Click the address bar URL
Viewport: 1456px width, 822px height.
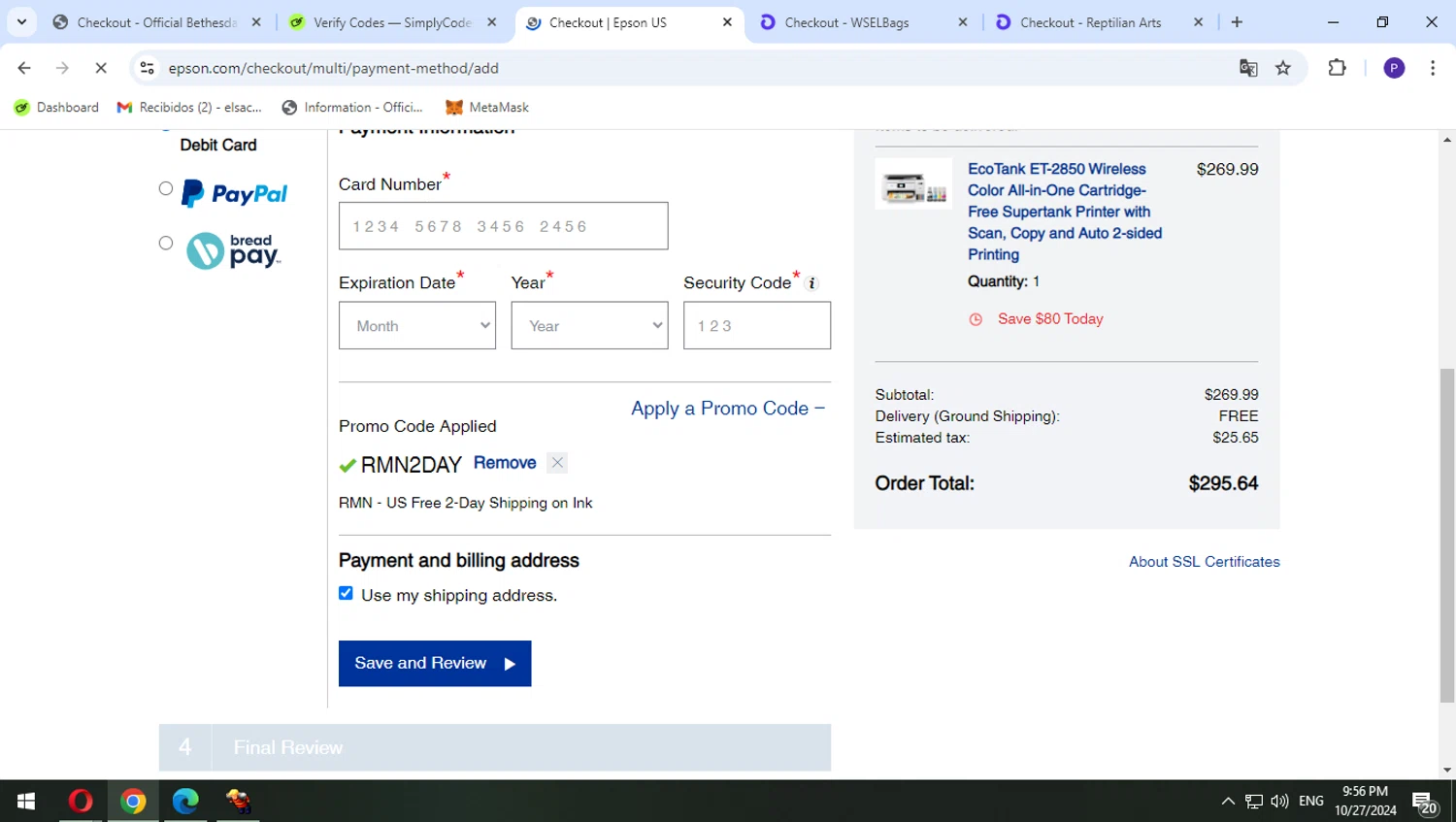[333, 68]
